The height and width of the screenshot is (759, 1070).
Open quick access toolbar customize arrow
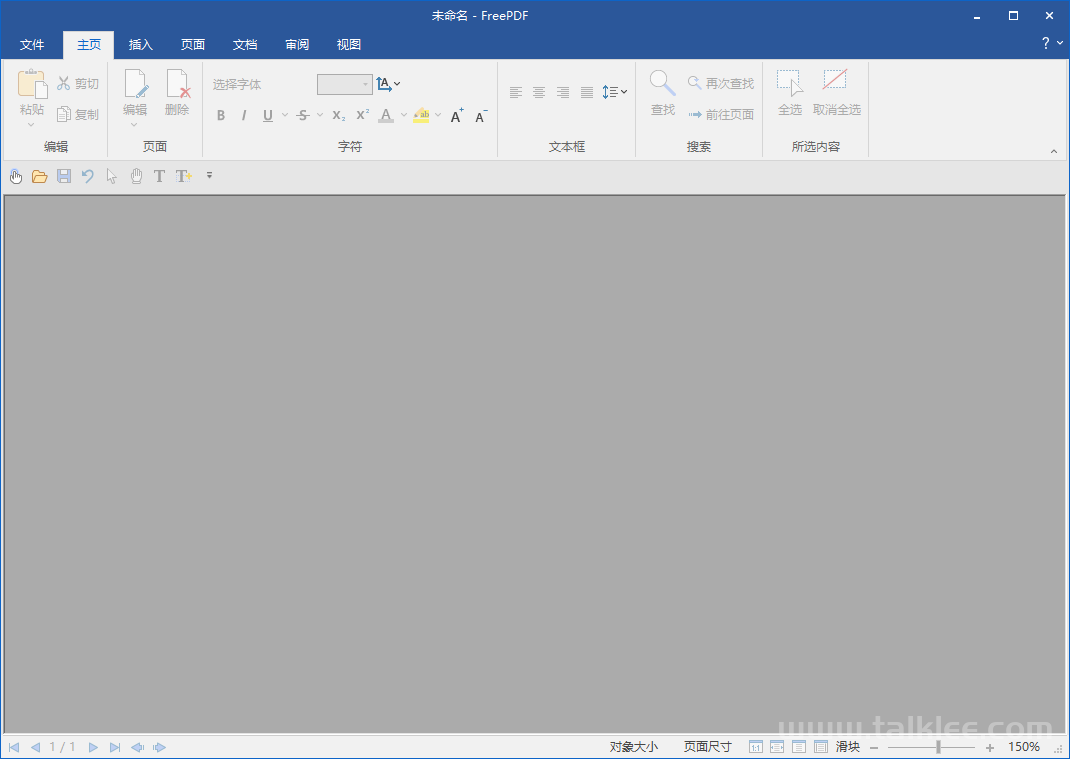tap(209, 176)
